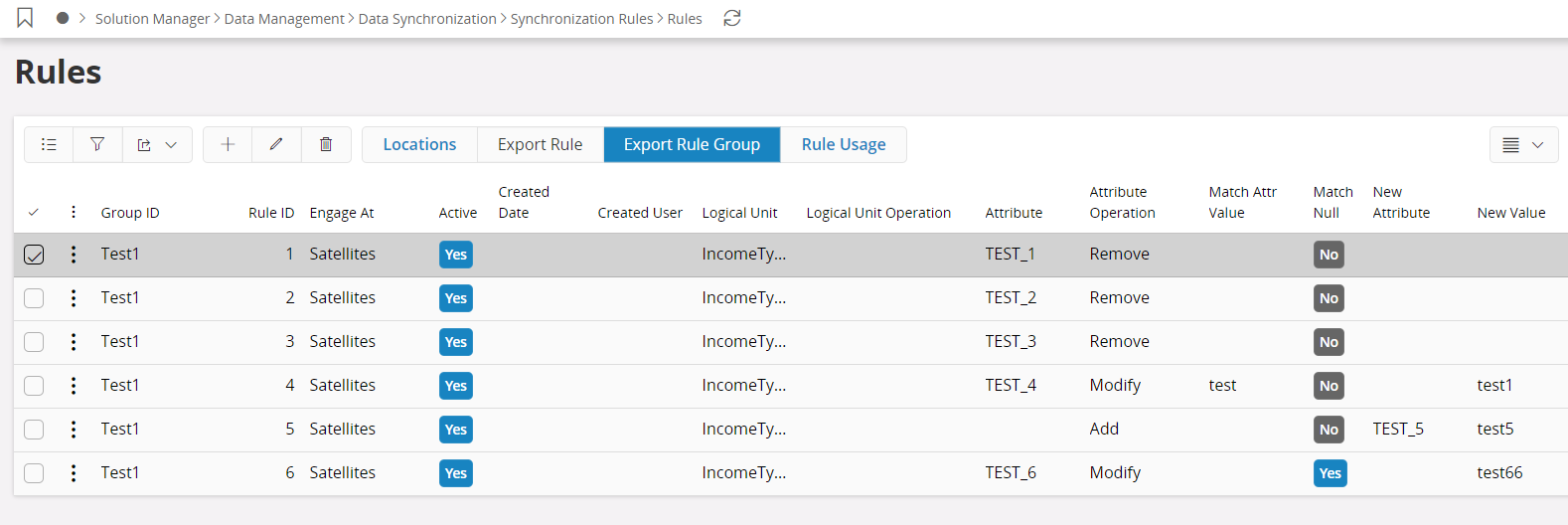1568x525 pixels.
Task: Refresh the page using the reload icon
Action: pos(732,18)
